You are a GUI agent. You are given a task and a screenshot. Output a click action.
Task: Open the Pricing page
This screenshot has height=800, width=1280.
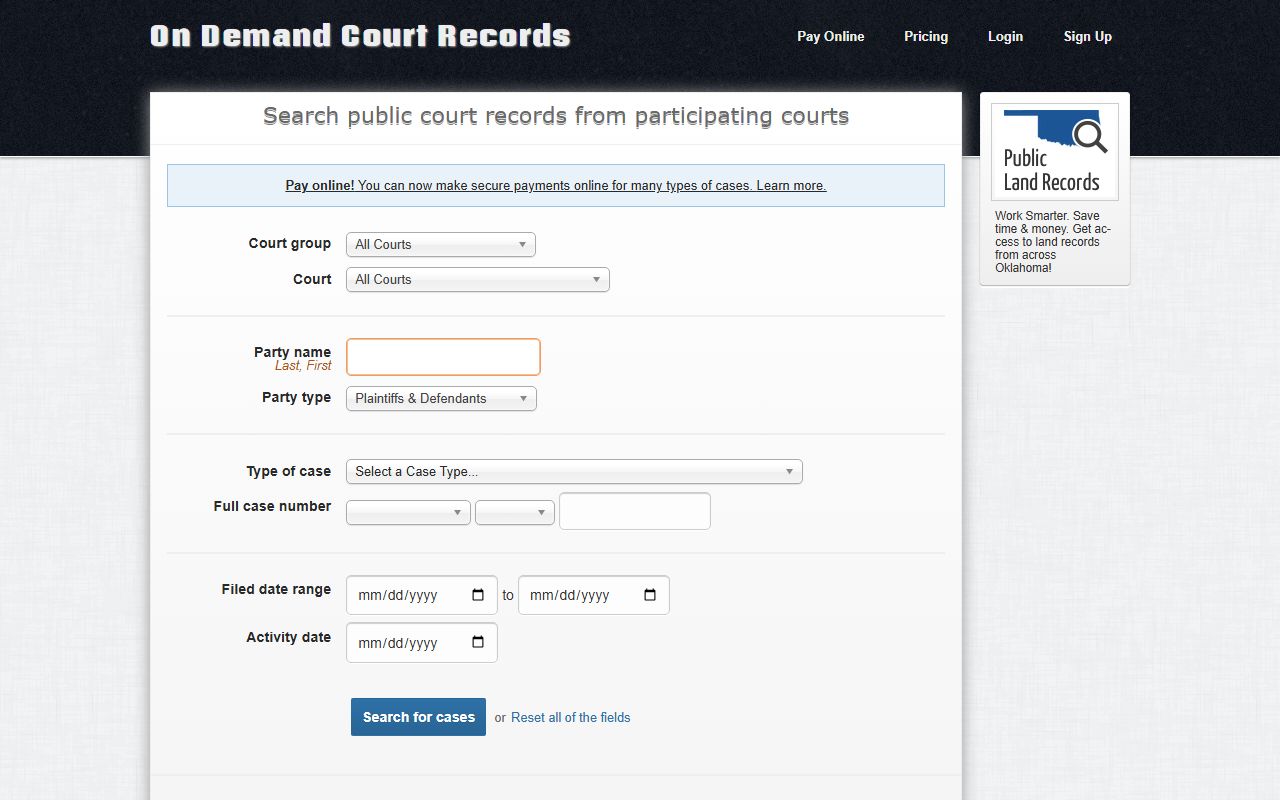tap(925, 37)
